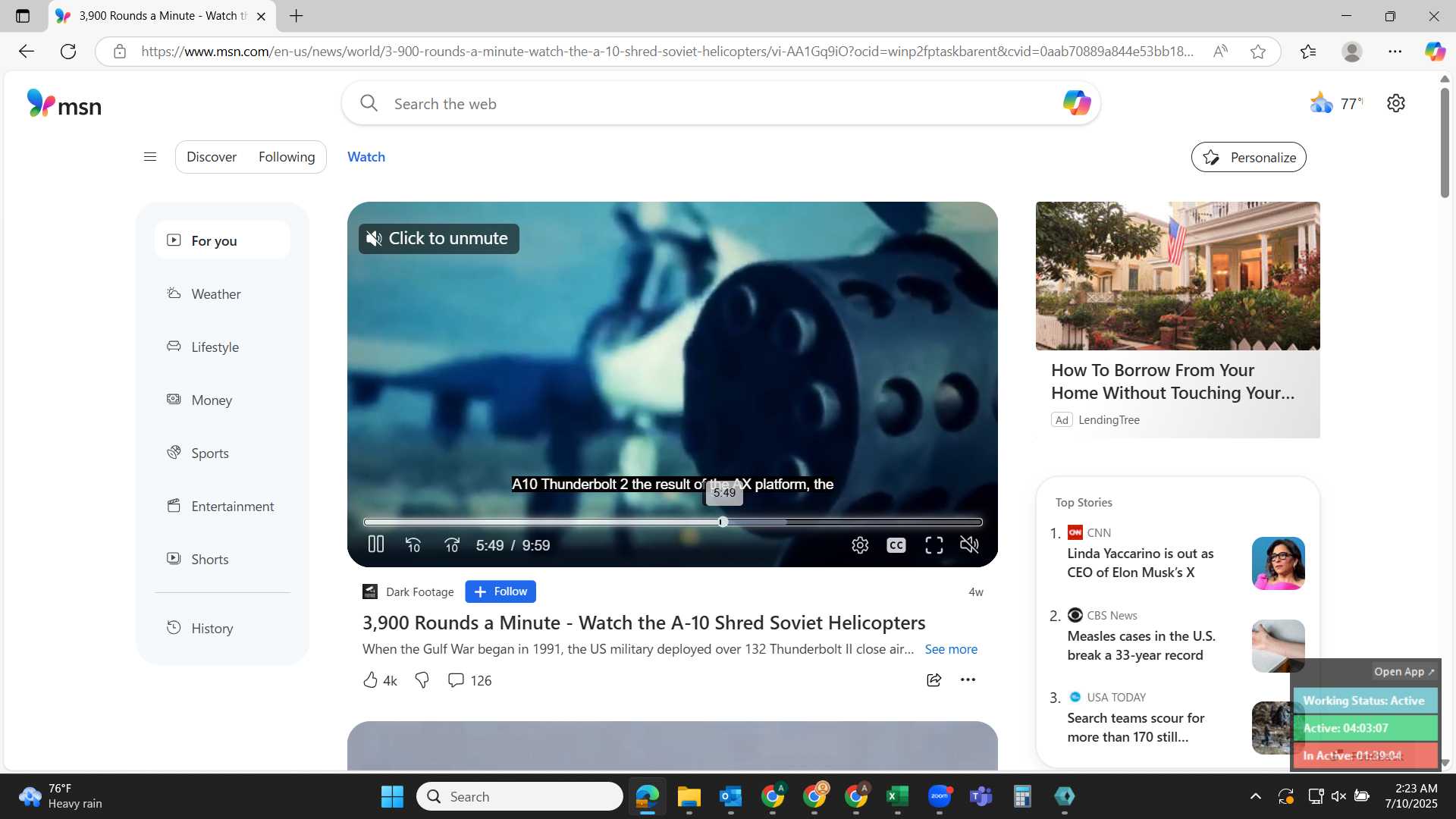The height and width of the screenshot is (819, 1456).
Task: Open video quality settings gear
Action: [860, 545]
